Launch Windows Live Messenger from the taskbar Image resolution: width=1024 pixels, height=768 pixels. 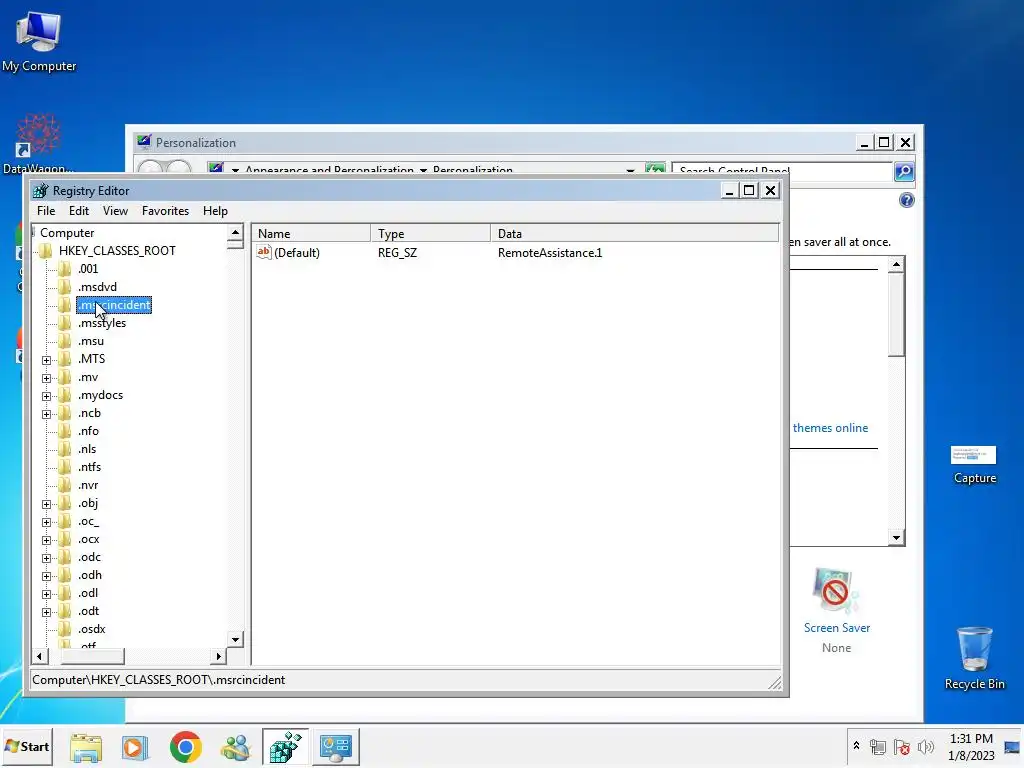pos(236,747)
